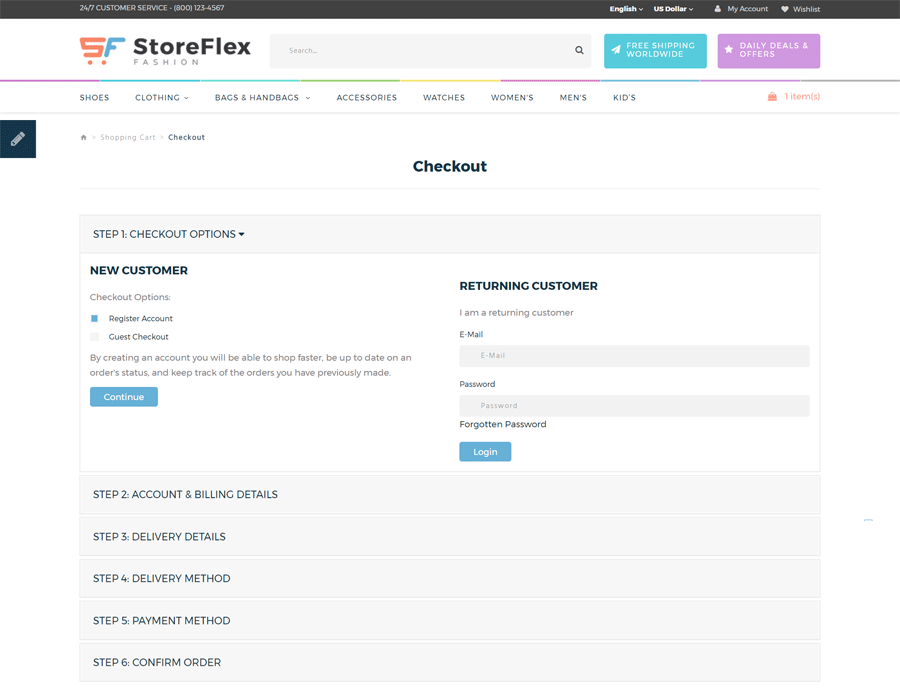Click the Free Shipping Worldwide banner
Image resolution: width=900 pixels, height=696 pixels.
[x=655, y=50]
